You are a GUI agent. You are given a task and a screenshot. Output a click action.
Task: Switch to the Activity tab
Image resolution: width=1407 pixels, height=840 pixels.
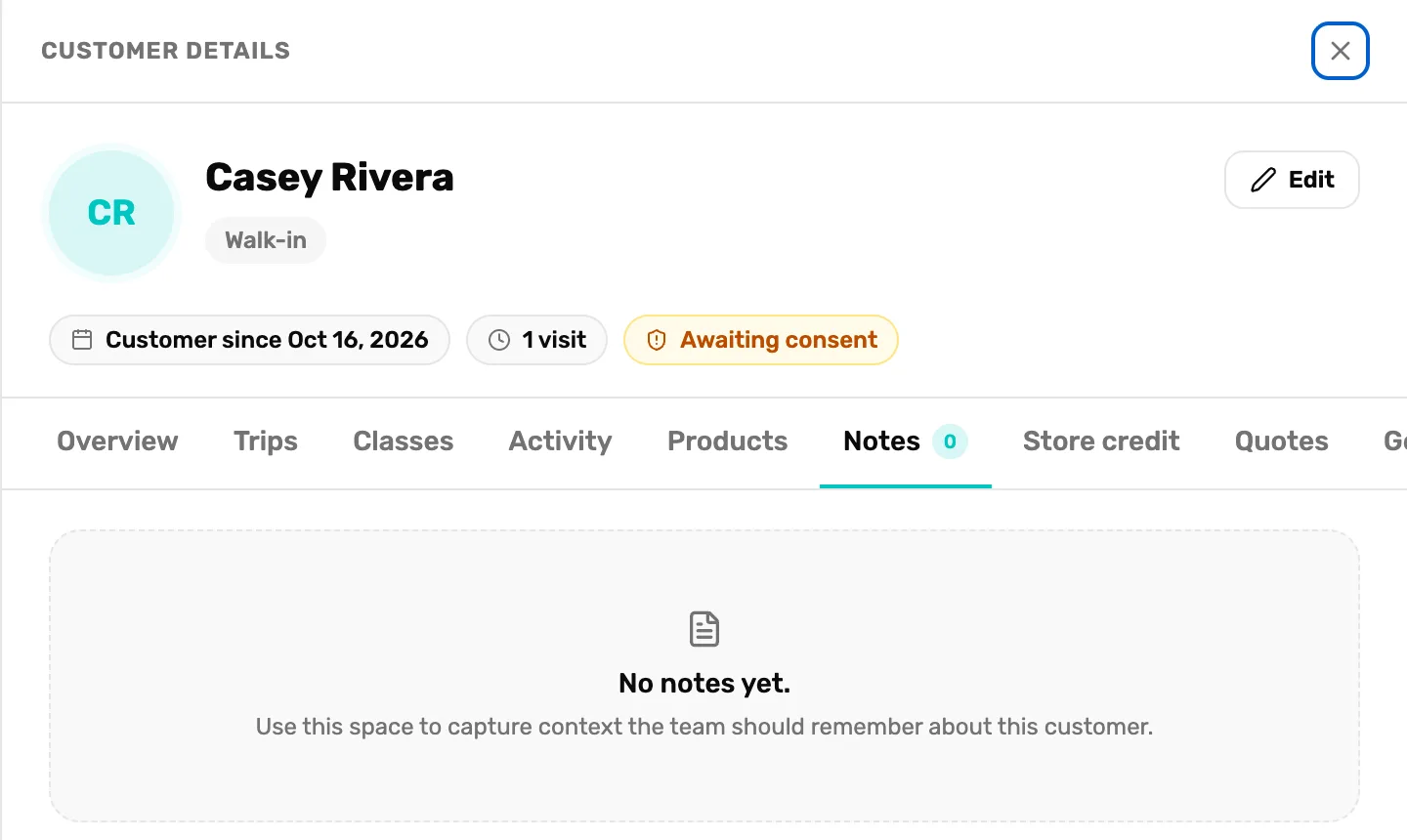(x=561, y=441)
